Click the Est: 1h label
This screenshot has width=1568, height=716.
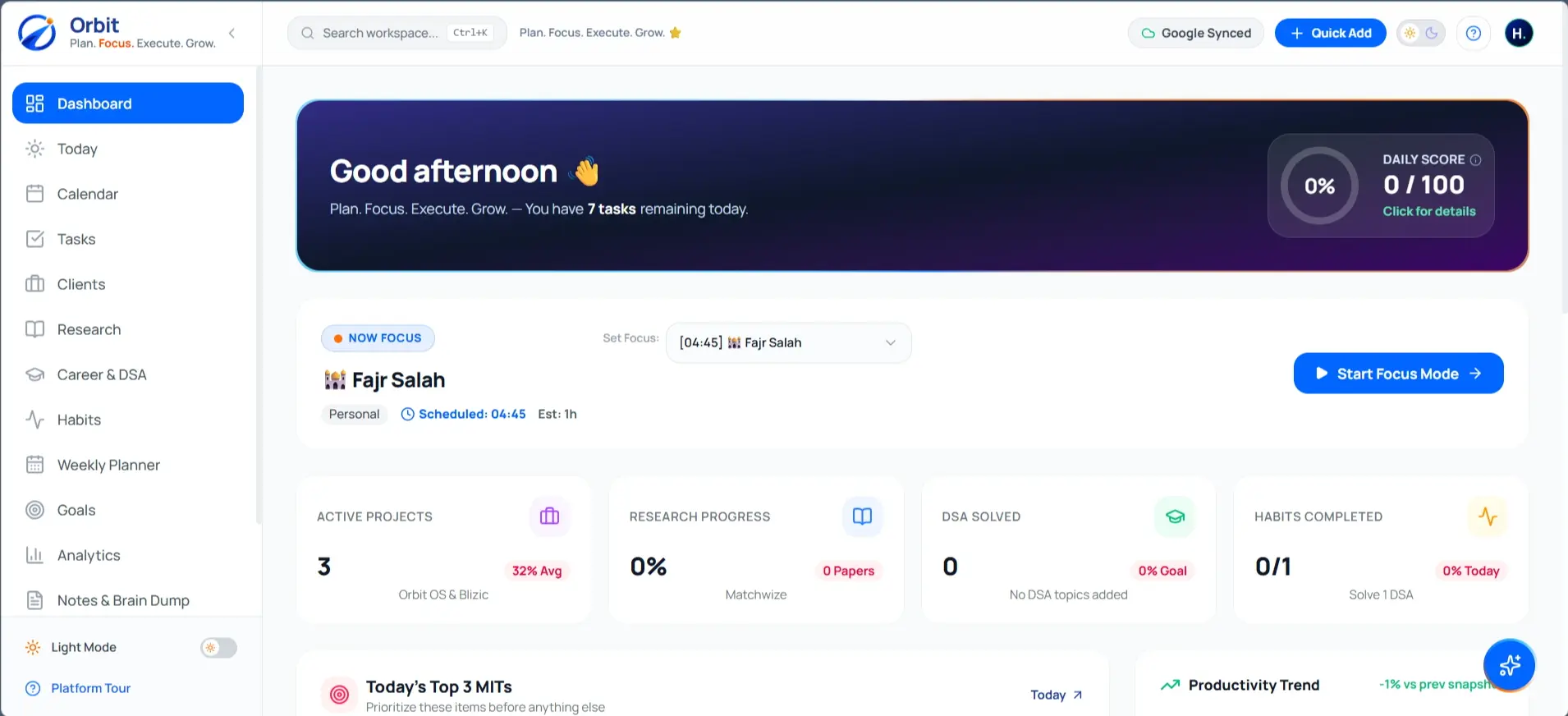click(x=557, y=414)
